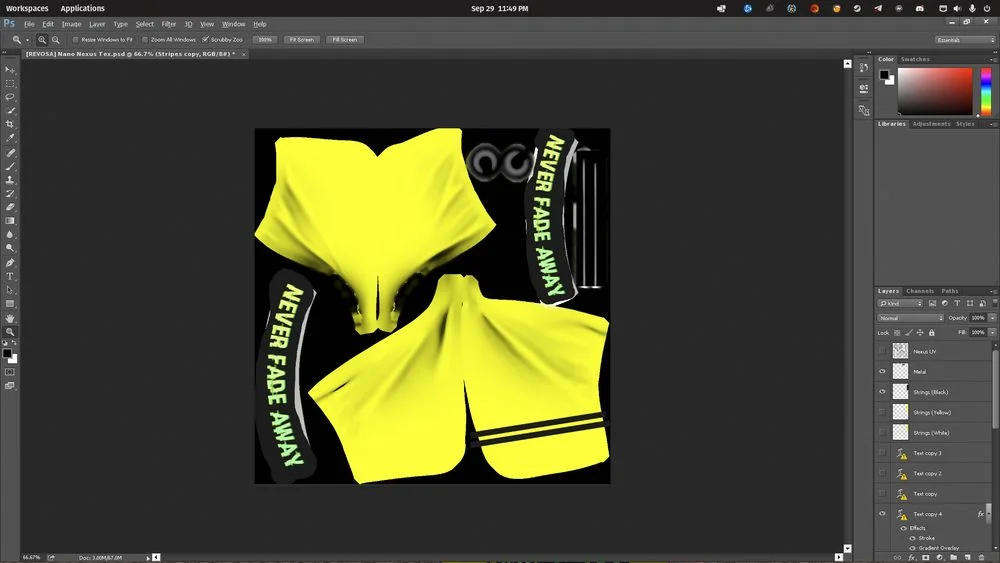Select the Lasso tool
This screenshot has width=1000, height=563.
(10, 97)
